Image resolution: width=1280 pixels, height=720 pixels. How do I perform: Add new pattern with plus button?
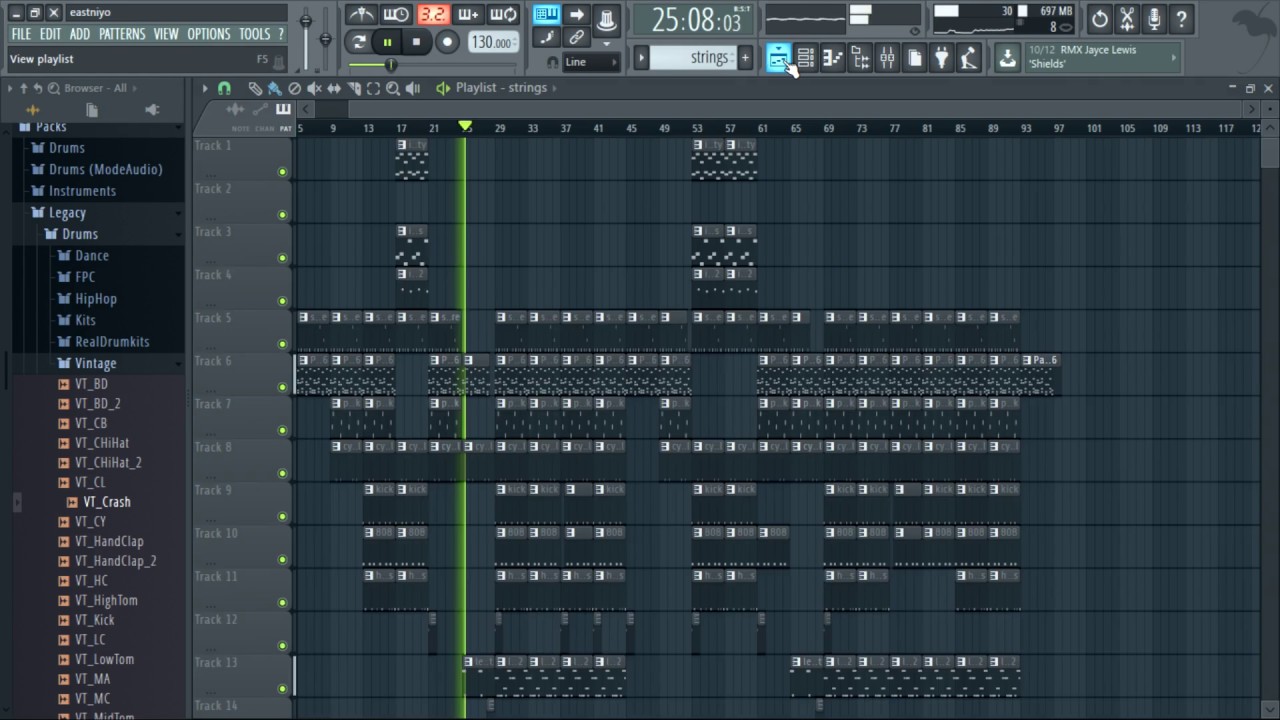[745, 58]
